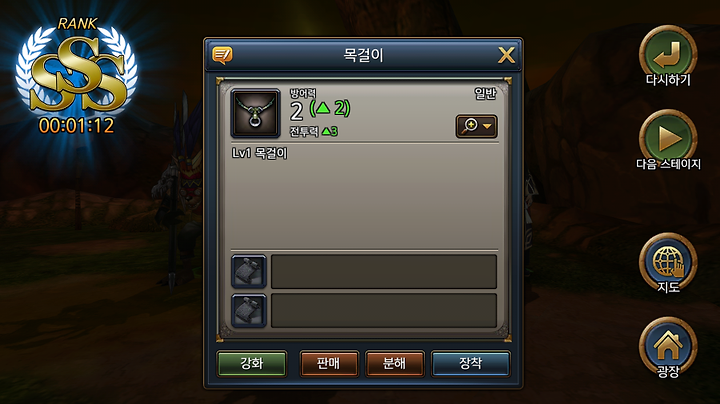Open the 지도 map globe icon
Image resolution: width=720 pixels, height=404 pixels.
668,262
